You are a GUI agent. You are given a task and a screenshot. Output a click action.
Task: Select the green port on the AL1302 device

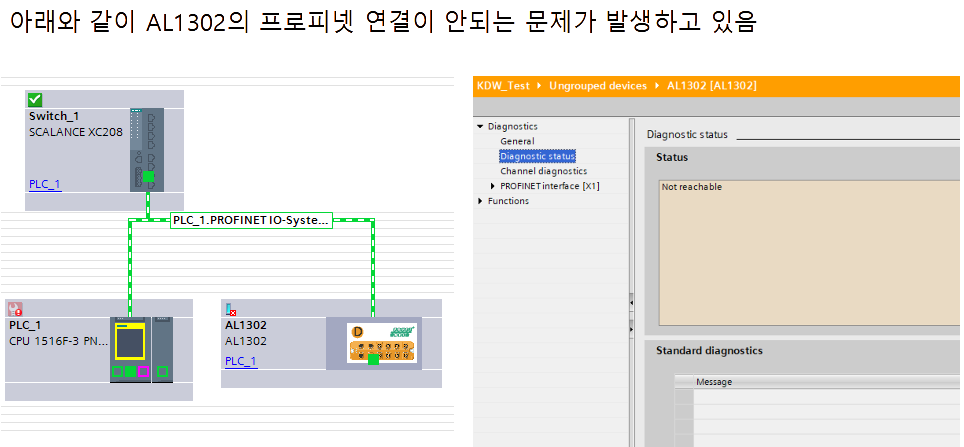[x=373, y=359]
